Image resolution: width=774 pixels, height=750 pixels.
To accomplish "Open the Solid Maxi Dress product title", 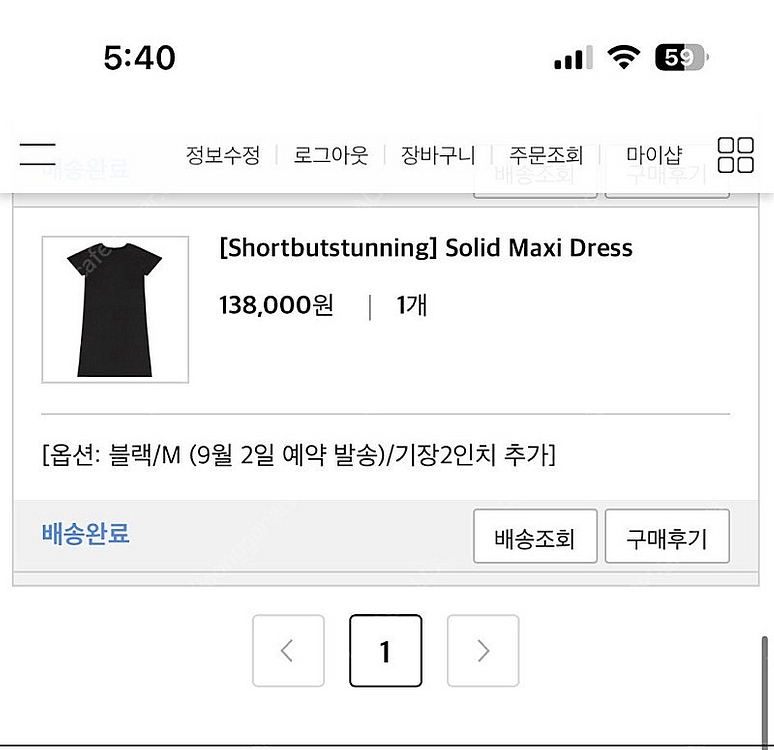I will pyautogui.click(x=426, y=248).
